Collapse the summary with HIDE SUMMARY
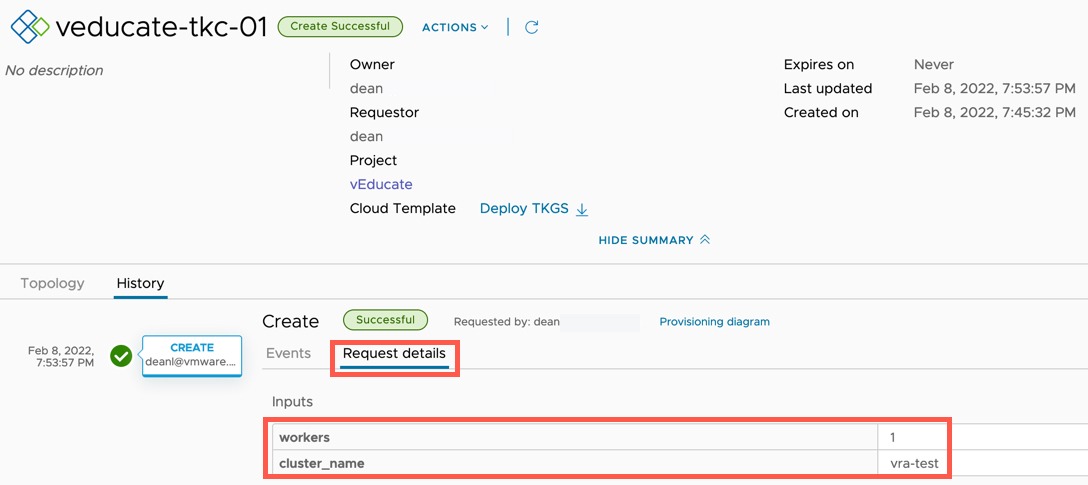Screen dimensions: 1088x485 pyautogui.click(x=654, y=240)
